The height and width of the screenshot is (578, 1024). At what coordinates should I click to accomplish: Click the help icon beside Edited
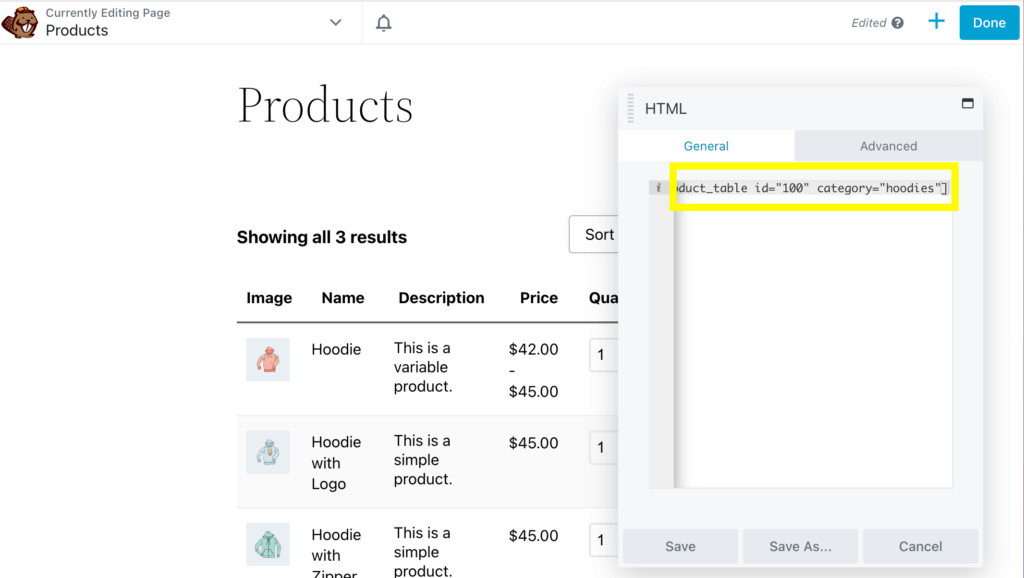click(898, 22)
